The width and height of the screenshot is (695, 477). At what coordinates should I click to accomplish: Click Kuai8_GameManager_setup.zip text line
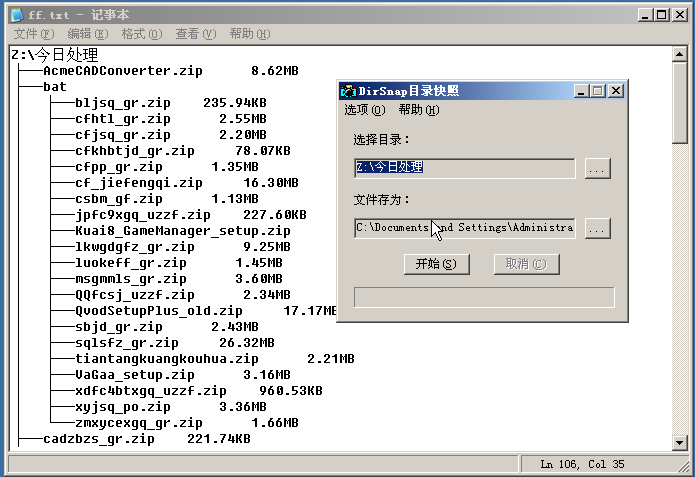point(183,231)
